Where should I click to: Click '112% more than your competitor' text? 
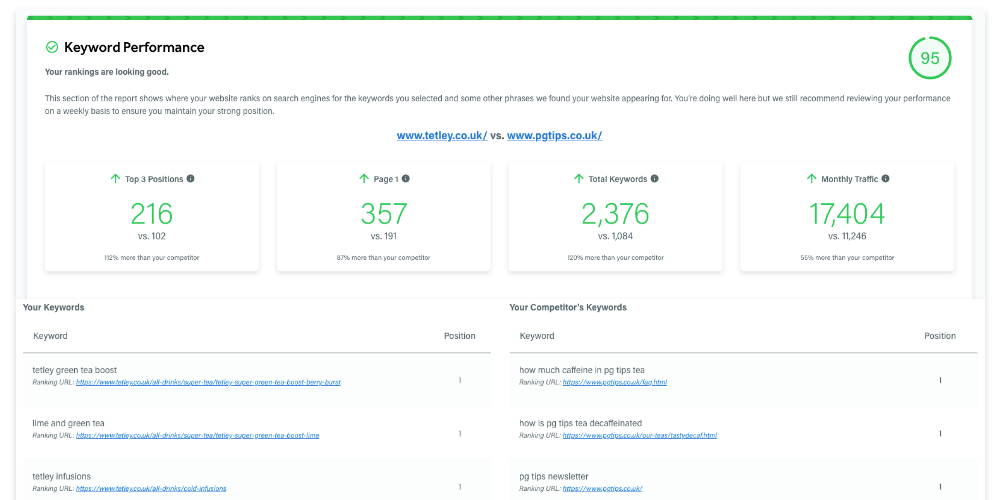152,258
